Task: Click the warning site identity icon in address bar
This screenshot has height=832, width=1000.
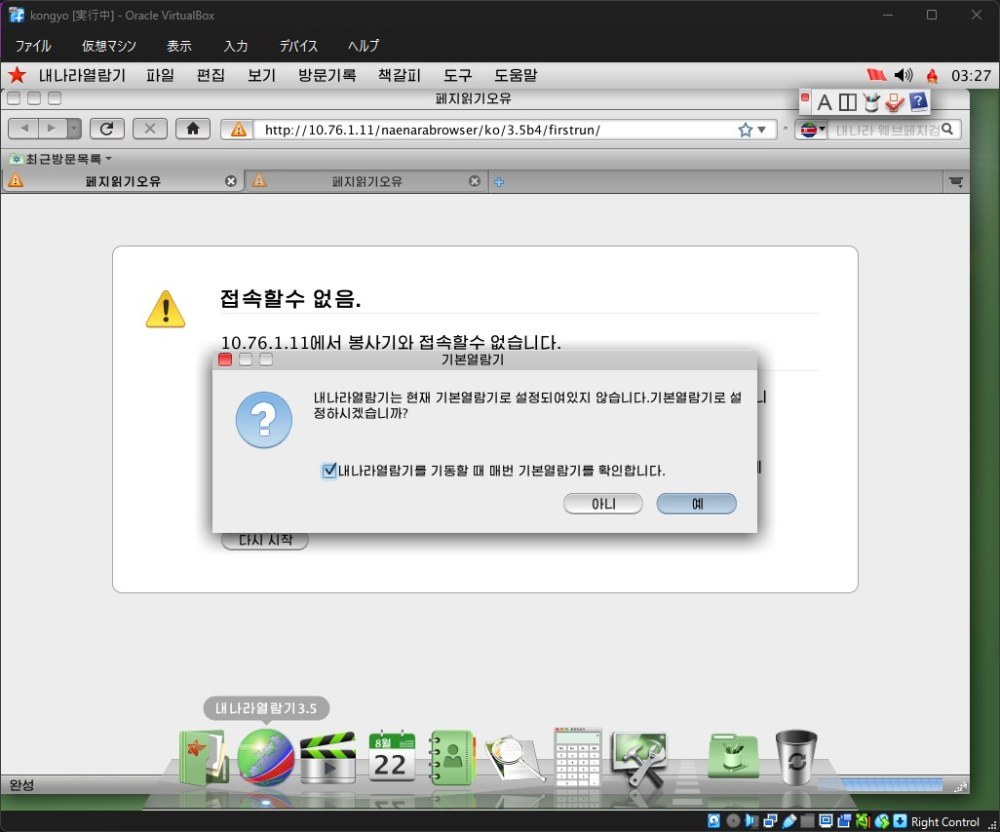Action: (x=239, y=130)
